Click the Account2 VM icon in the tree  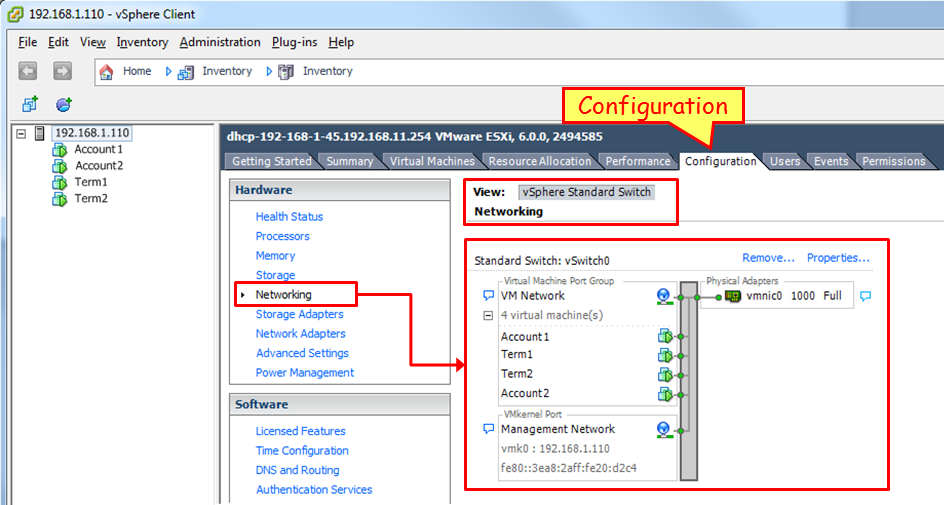coord(60,166)
